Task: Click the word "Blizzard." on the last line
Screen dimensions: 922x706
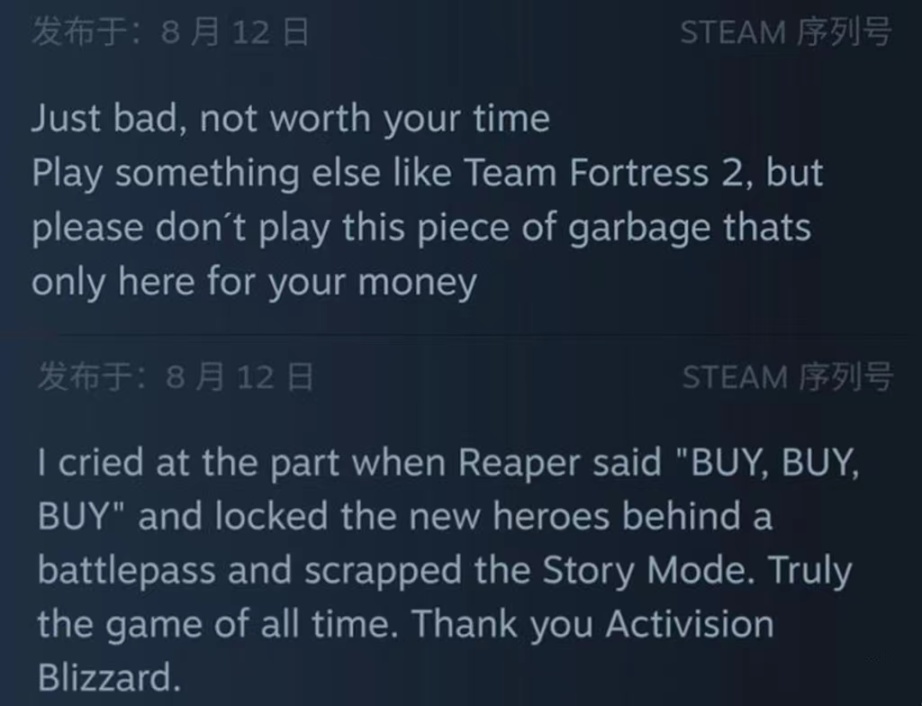Action: point(109,679)
